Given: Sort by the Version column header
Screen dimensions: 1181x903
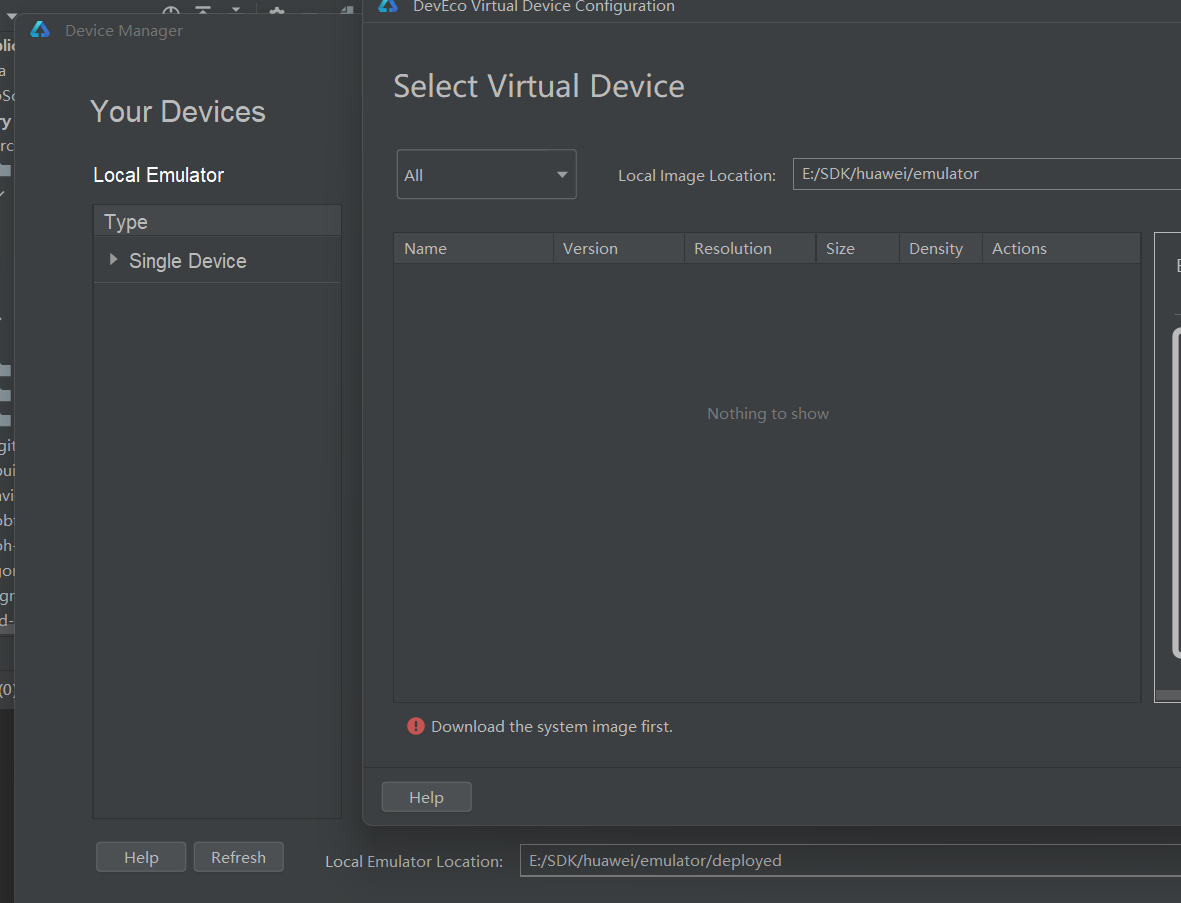Looking at the screenshot, I should [x=618, y=249].
